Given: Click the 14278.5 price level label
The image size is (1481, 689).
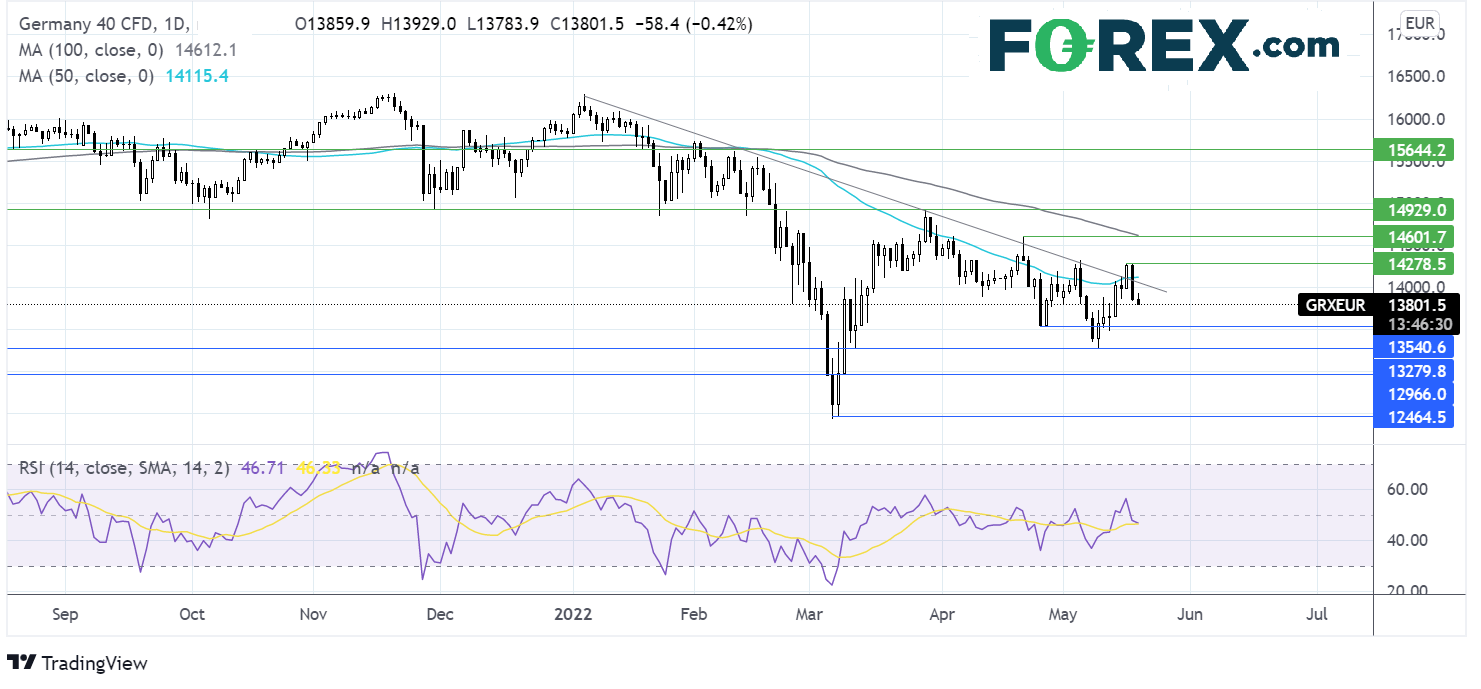Looking at the screenshot, I should tap(1416, 264).
